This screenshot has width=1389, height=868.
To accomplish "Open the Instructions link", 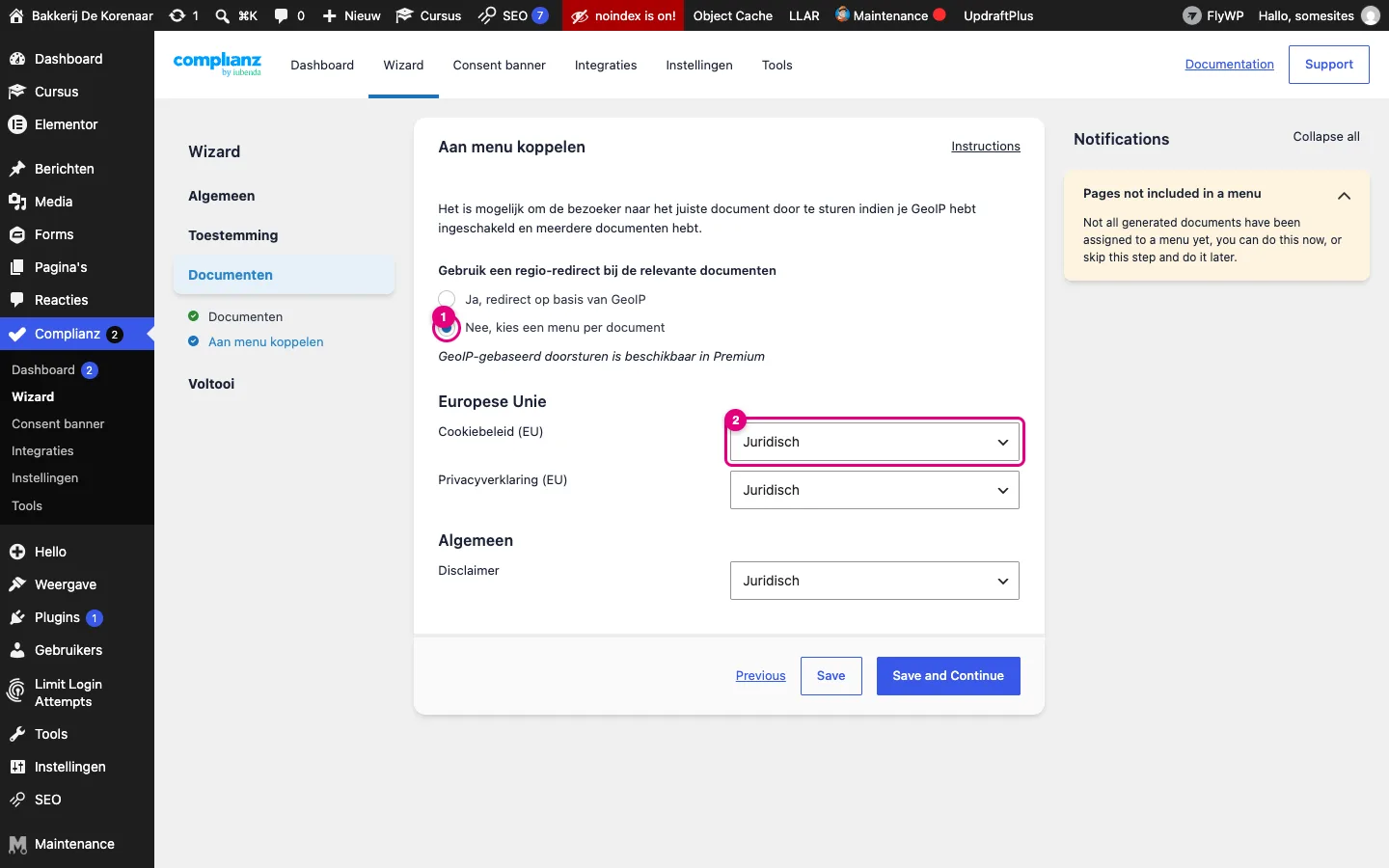I will pos(986,147).
